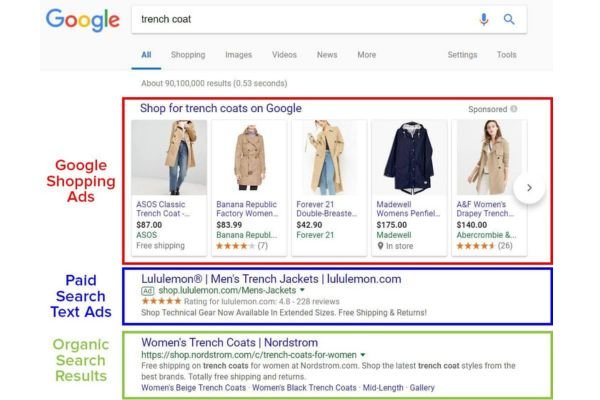Screen dimensions: 600x400
Task: Open the ASOS Classic Trench Coat image
Action: (x=169, y=157)
